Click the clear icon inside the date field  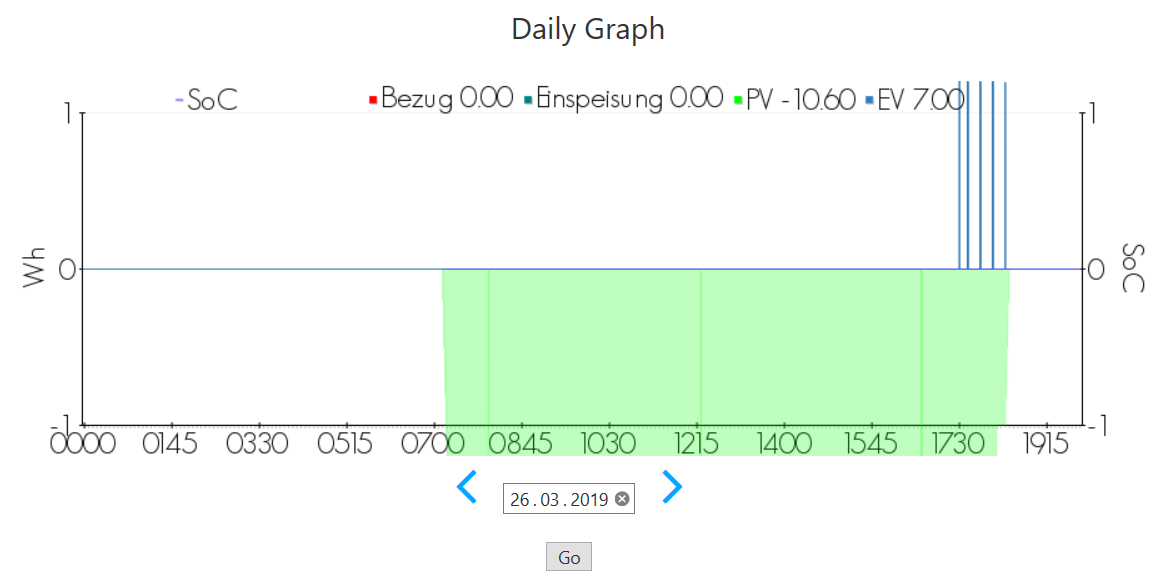tap(624, 498)
